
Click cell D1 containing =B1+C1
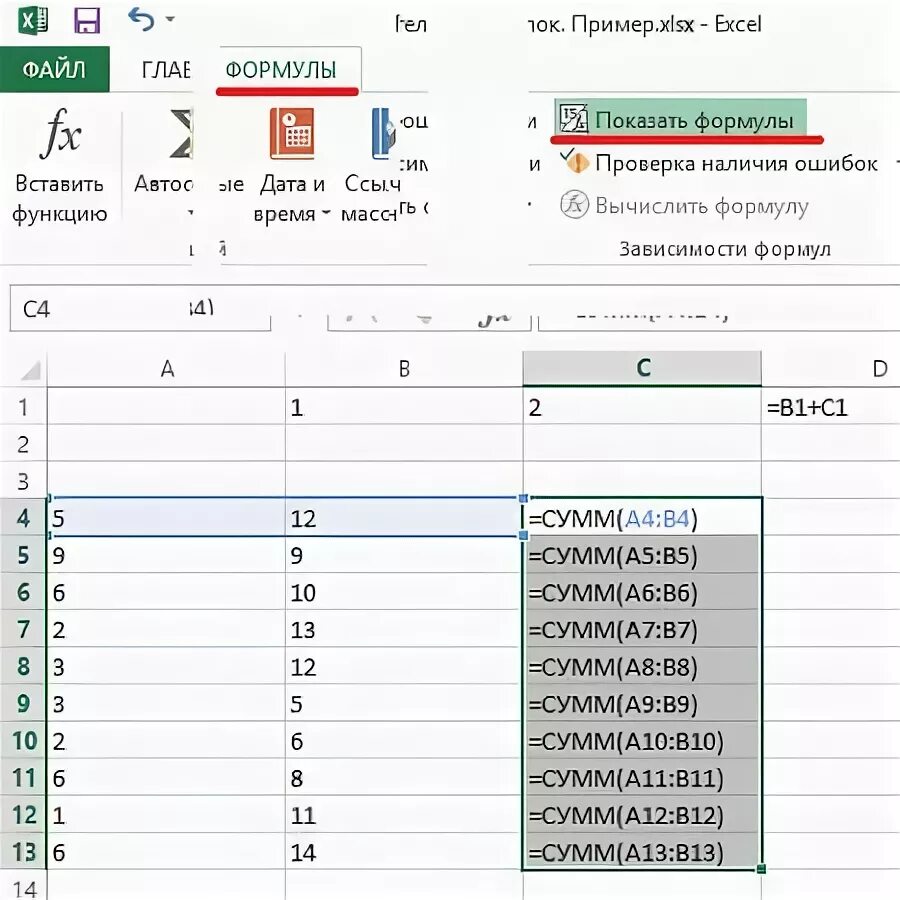click(x=831, y=407)
